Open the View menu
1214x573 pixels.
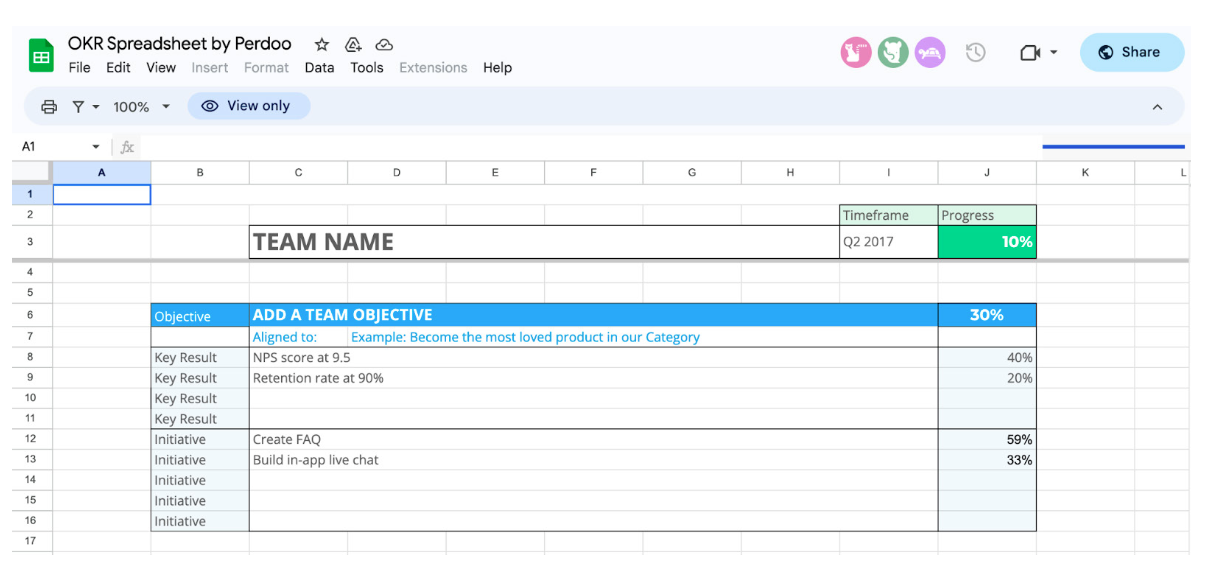[161, 68]
